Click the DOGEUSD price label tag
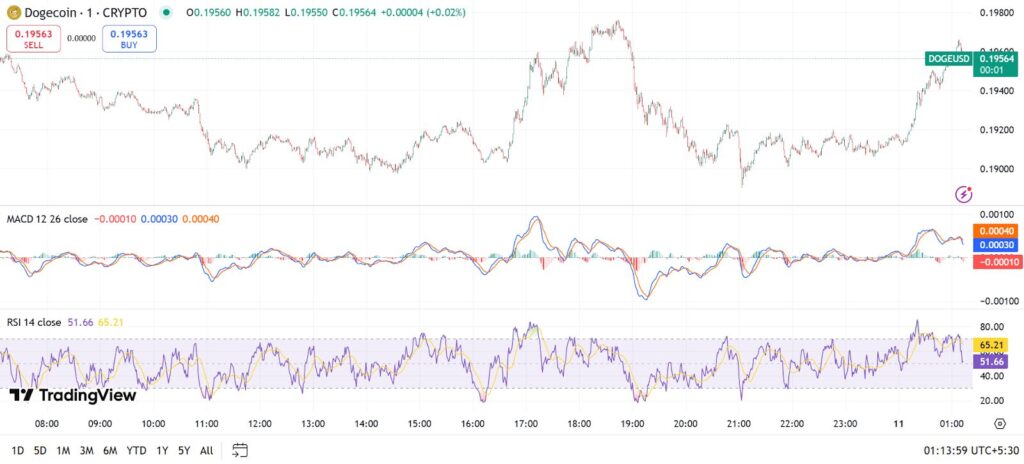 click(x=948, y=59)
